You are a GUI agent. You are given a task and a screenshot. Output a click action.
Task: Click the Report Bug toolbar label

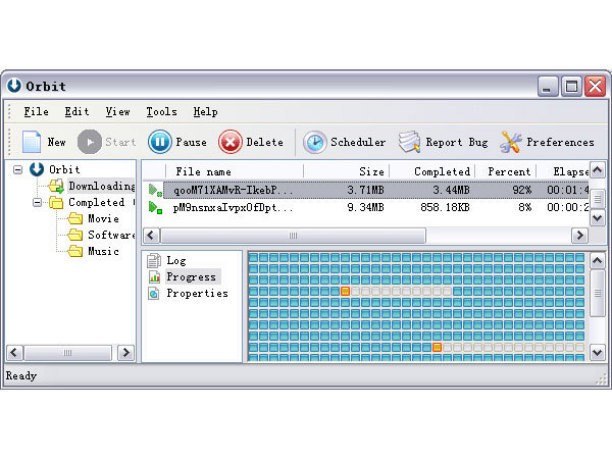457,142
